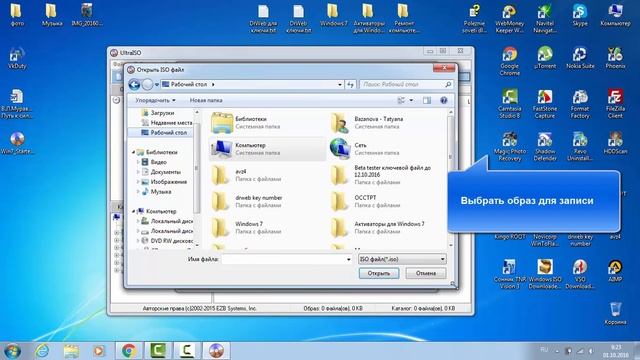Viewport: 640px width, 360px height.
Task: Select the Windows 7 folder in file list
Action: [267, 228]
